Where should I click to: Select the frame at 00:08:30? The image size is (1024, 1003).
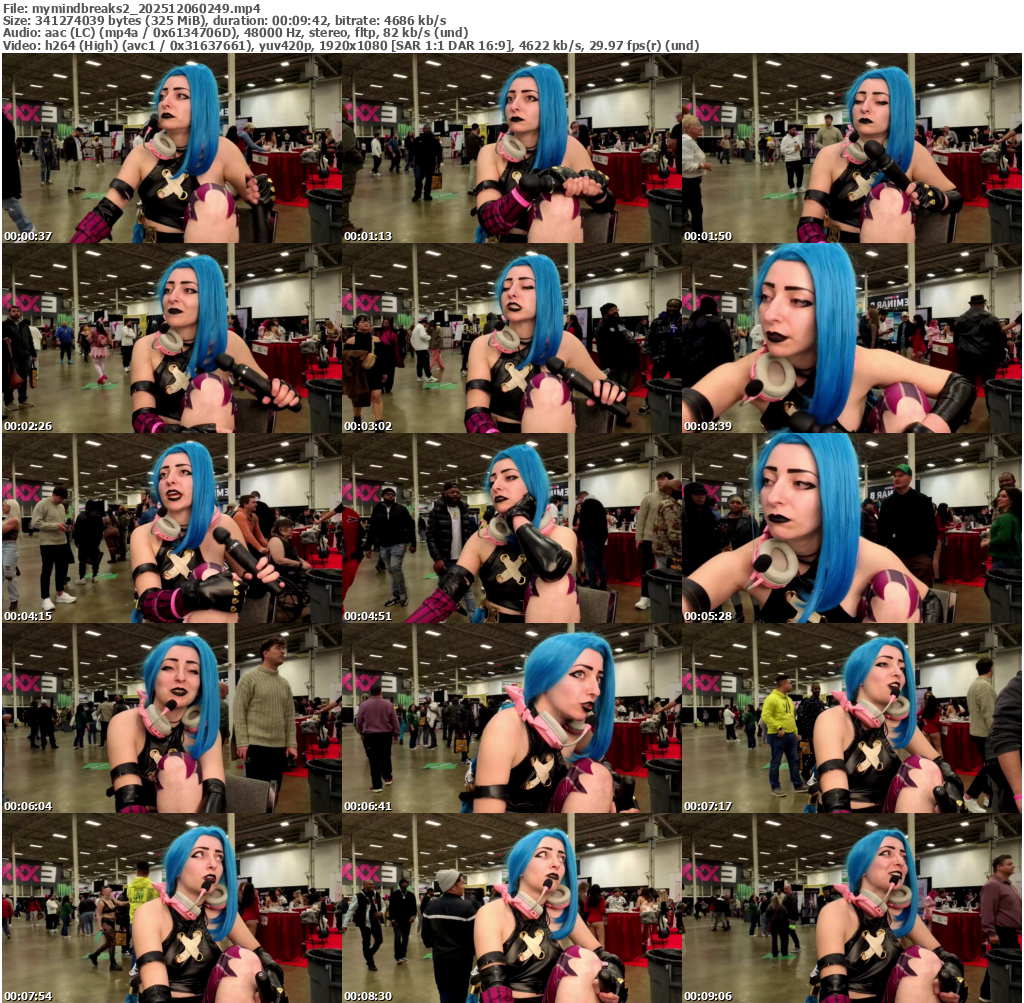pyautogui.click(x=512, y=908)
